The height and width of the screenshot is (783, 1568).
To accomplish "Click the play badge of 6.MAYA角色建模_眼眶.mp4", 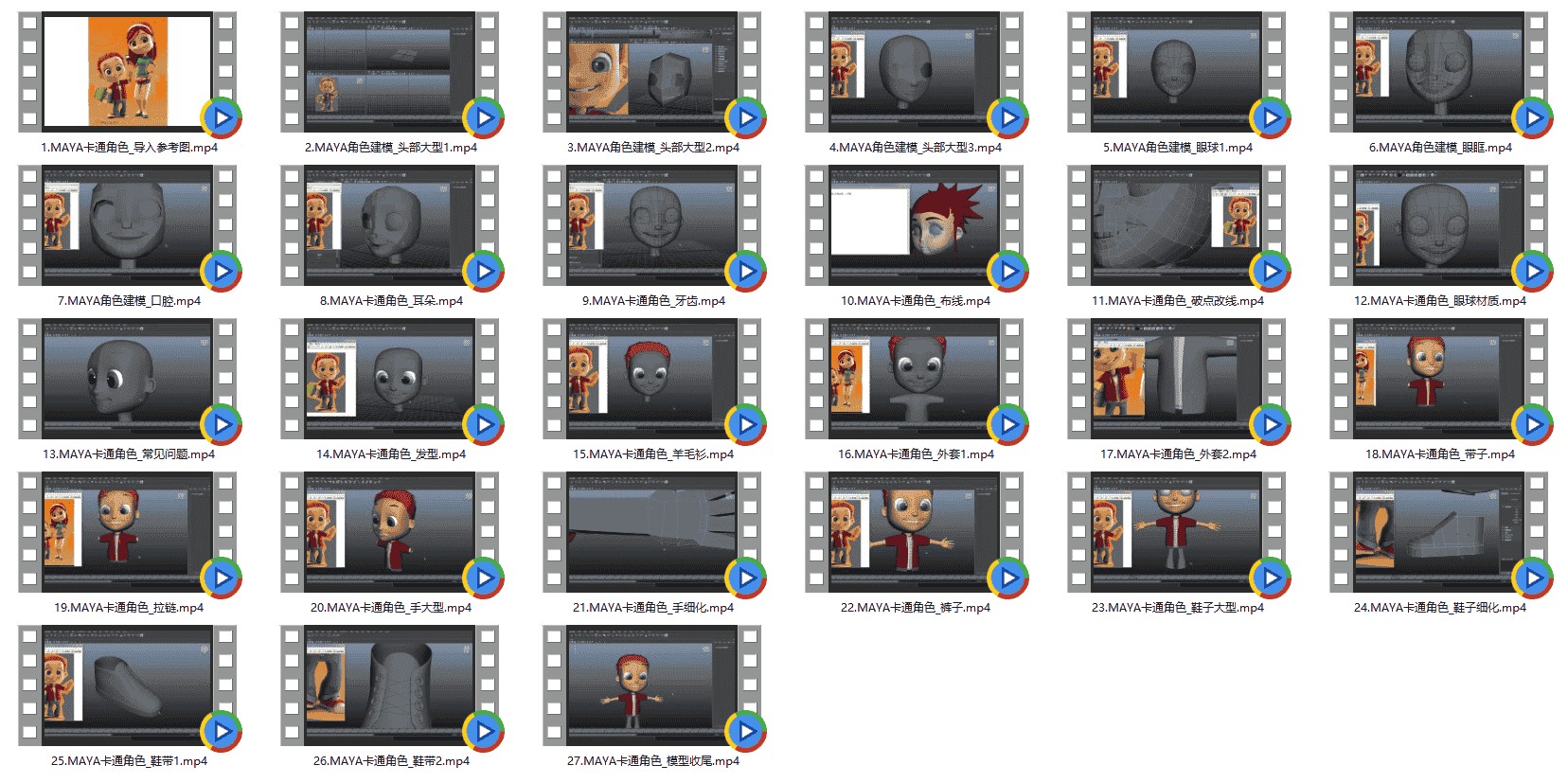I will (x=1533, y=118).
